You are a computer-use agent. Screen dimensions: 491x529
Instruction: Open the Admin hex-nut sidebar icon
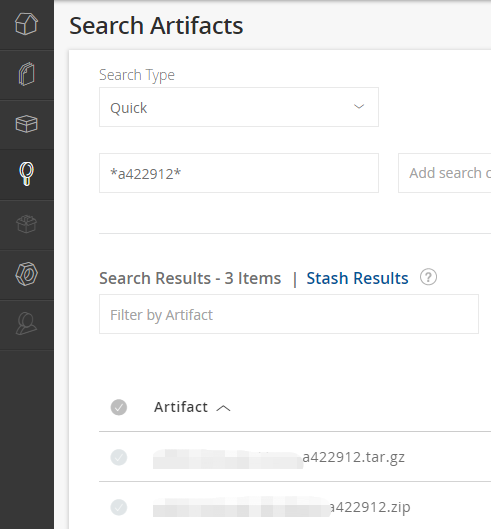tap(26, 274)
